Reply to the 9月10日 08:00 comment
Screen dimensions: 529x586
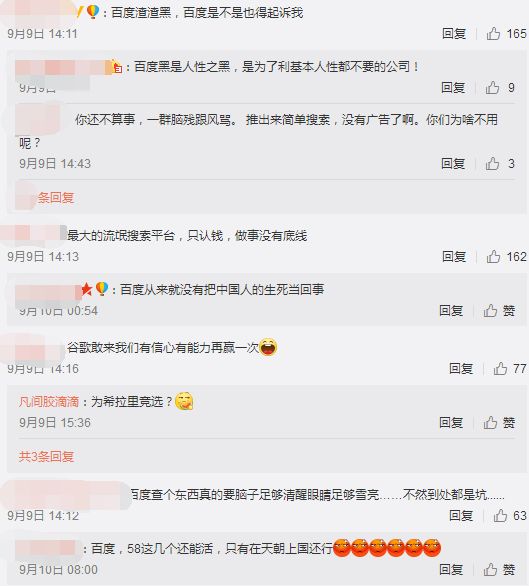pyautogui.click(x=451, y=570)
